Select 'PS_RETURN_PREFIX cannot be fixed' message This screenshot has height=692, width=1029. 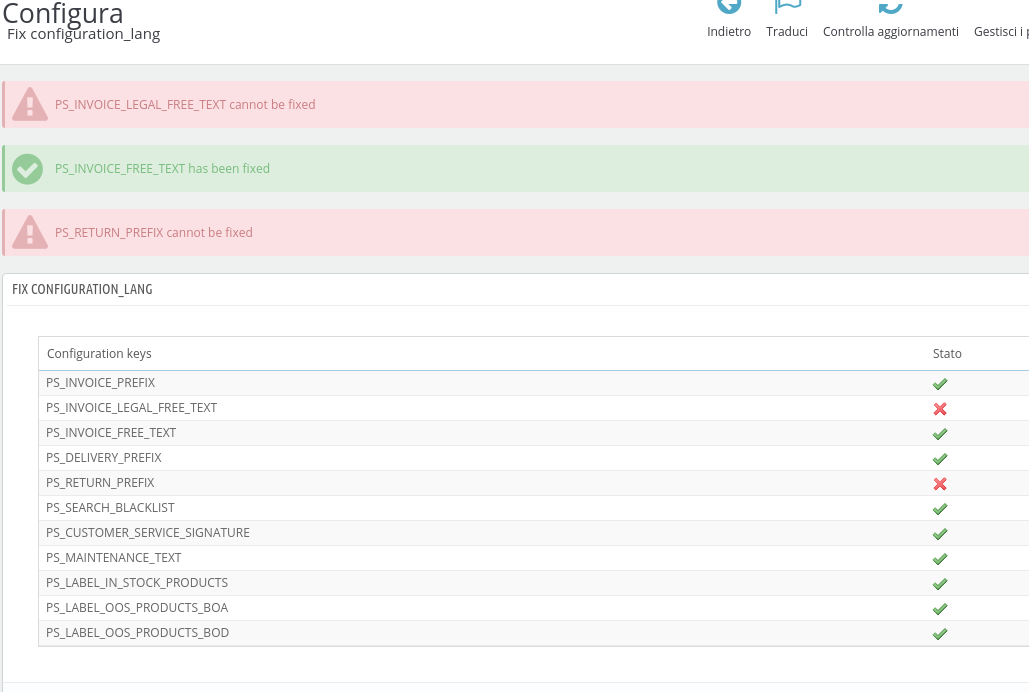[x=154, y=232]
